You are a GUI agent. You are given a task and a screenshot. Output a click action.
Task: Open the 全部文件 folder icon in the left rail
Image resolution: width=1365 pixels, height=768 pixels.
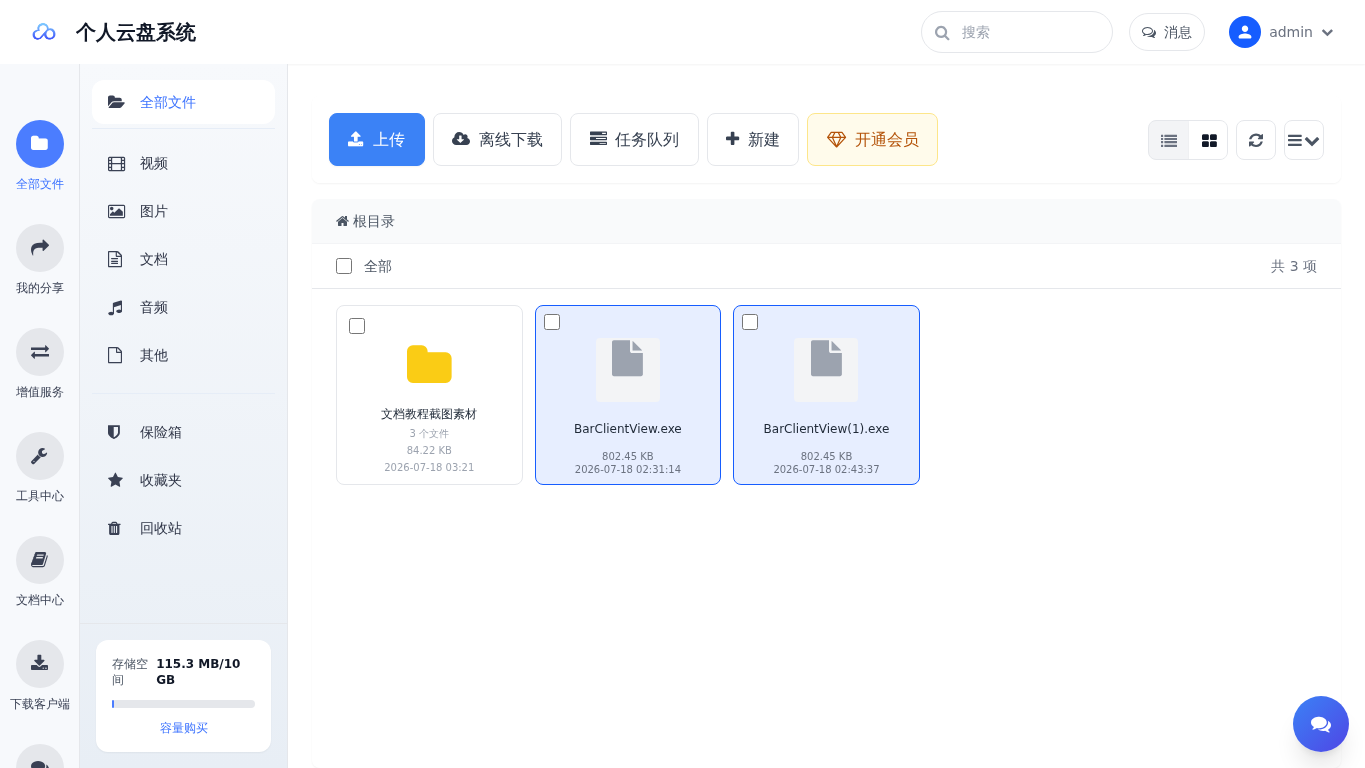[x=40, y=144]
